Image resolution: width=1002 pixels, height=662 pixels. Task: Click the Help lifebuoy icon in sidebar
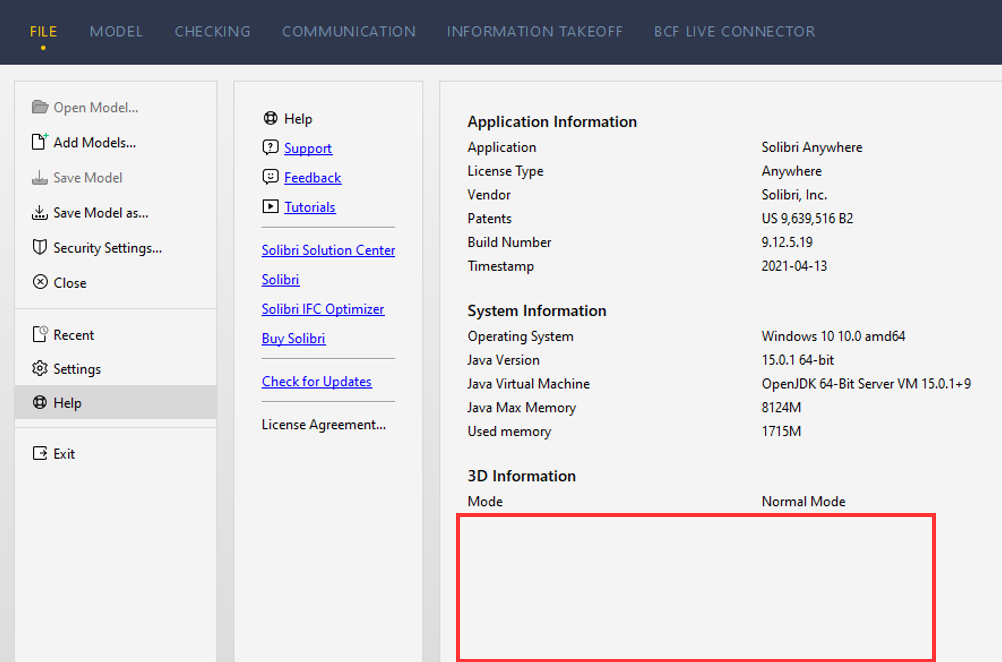40,402
